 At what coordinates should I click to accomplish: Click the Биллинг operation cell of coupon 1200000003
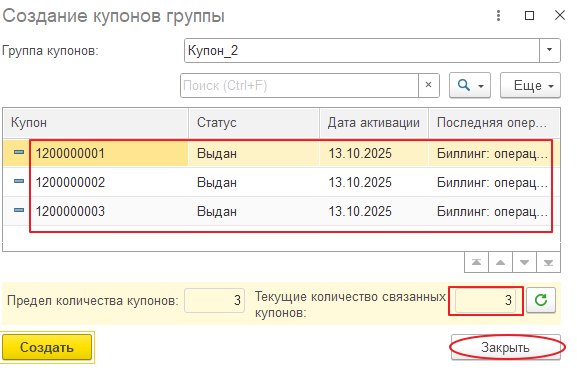point(492,212)
